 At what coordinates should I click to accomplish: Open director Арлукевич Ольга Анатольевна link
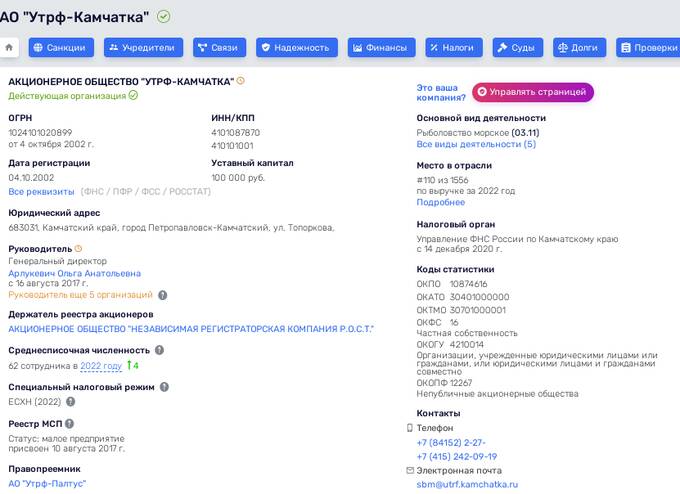(x=75, y=273)
